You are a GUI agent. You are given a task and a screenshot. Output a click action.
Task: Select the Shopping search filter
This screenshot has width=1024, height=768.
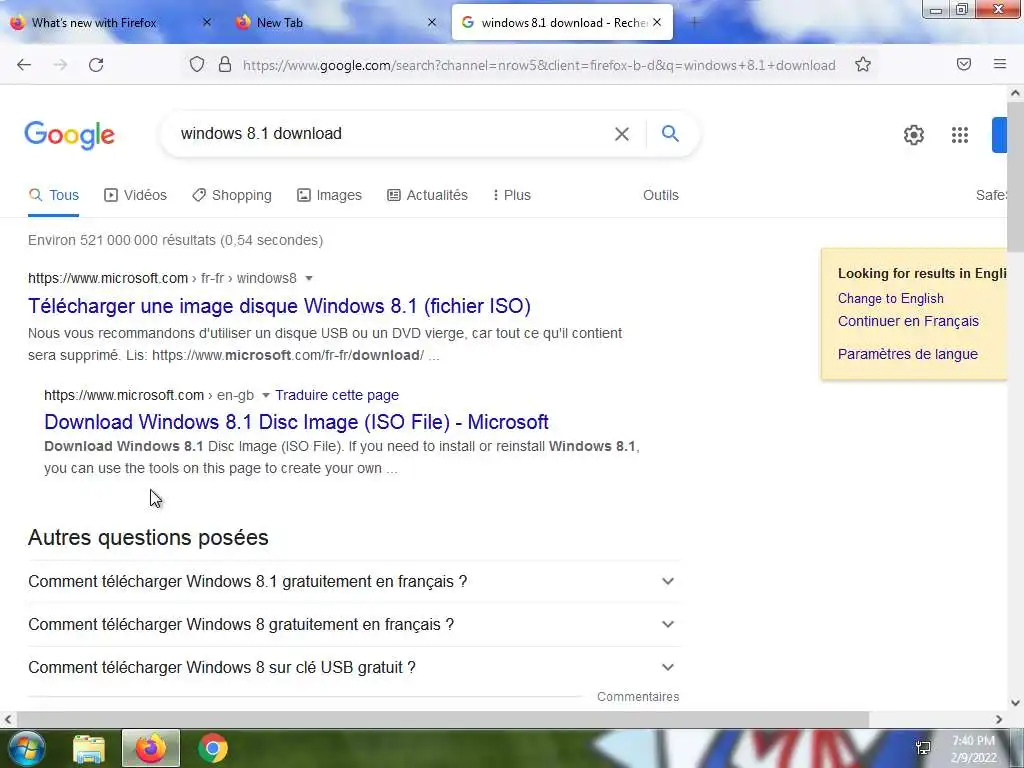click(232, 195)
